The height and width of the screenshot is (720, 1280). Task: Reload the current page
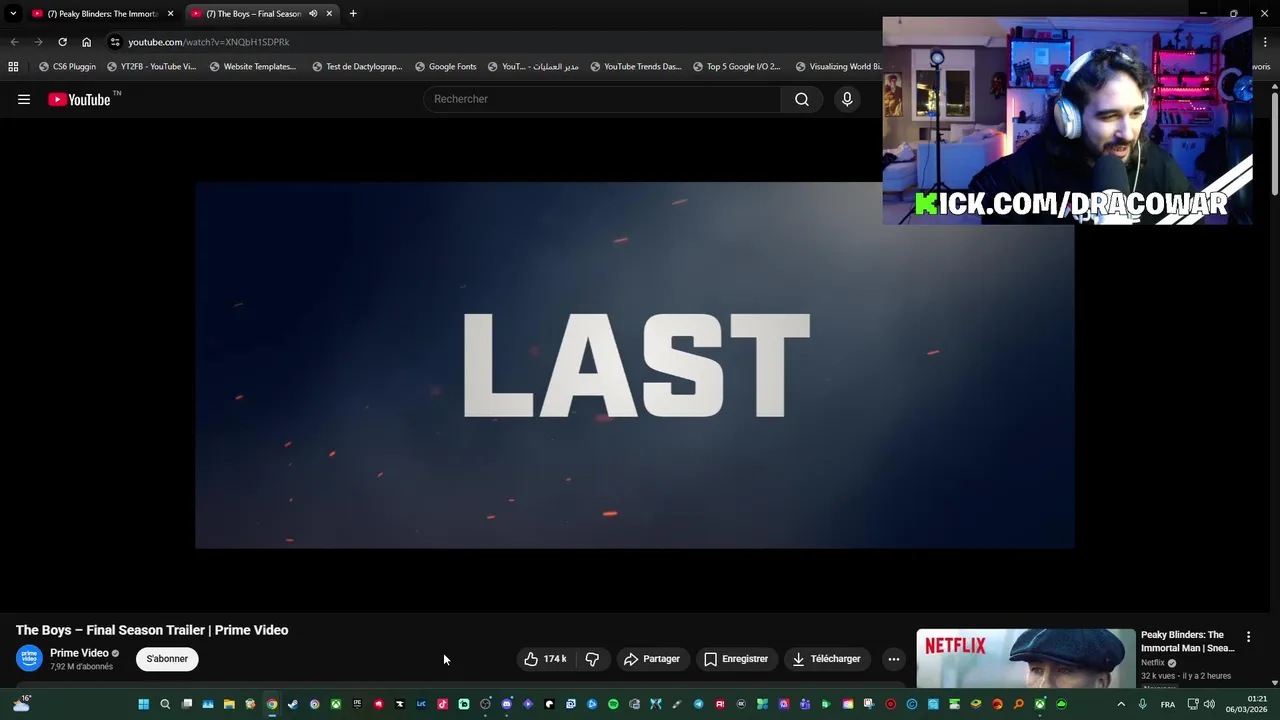[x=62, y=42]
